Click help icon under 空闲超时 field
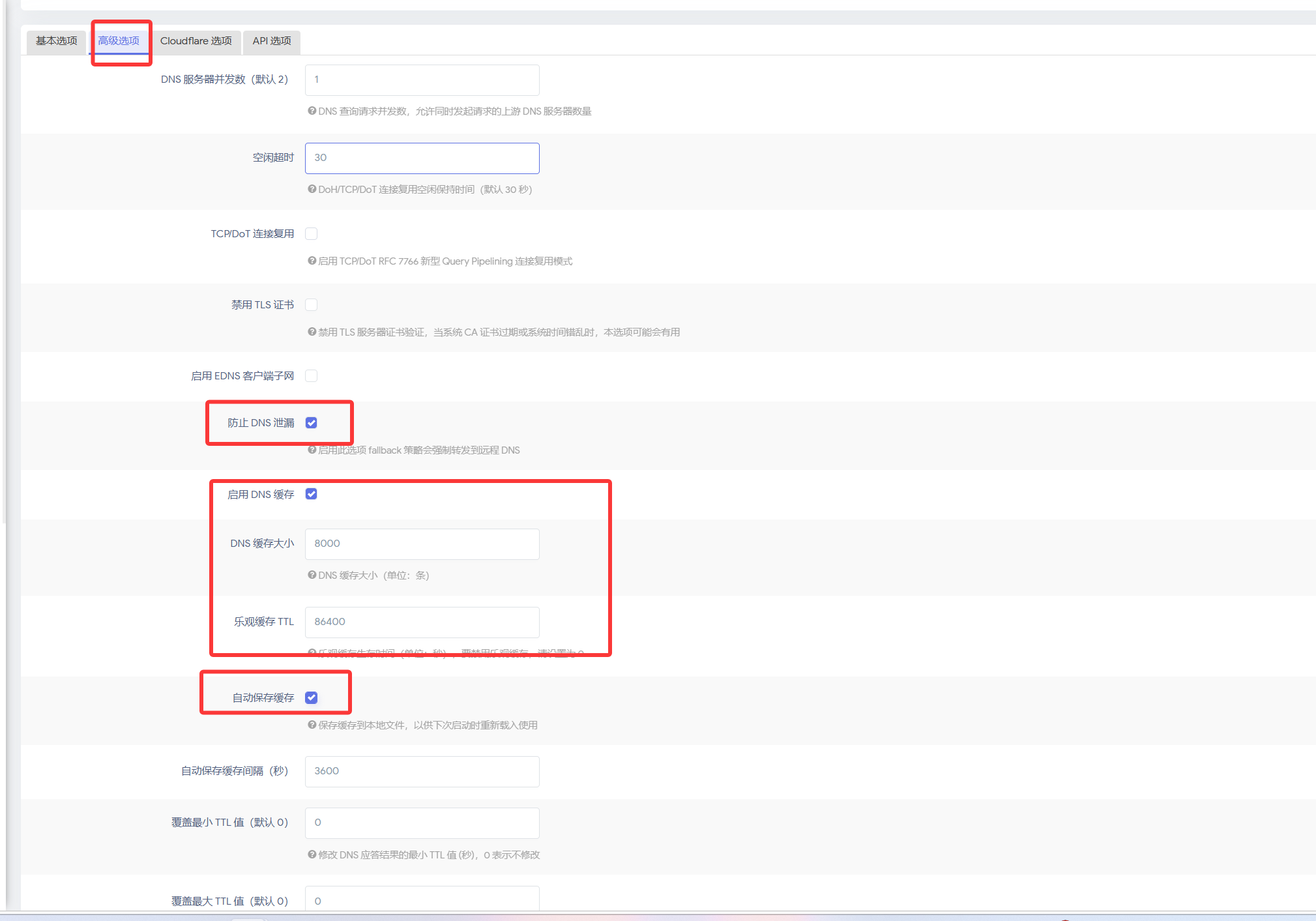 click(x=312, y=189)
